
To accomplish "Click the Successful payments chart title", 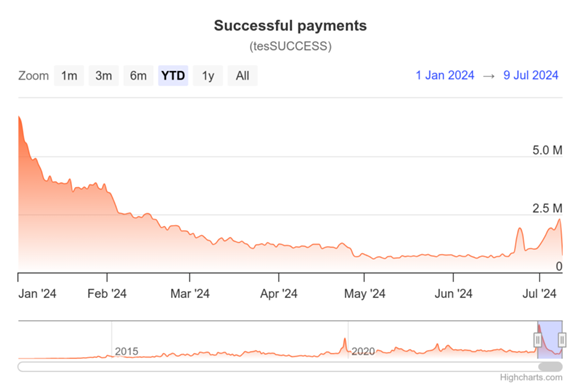I will coord(290,26).
